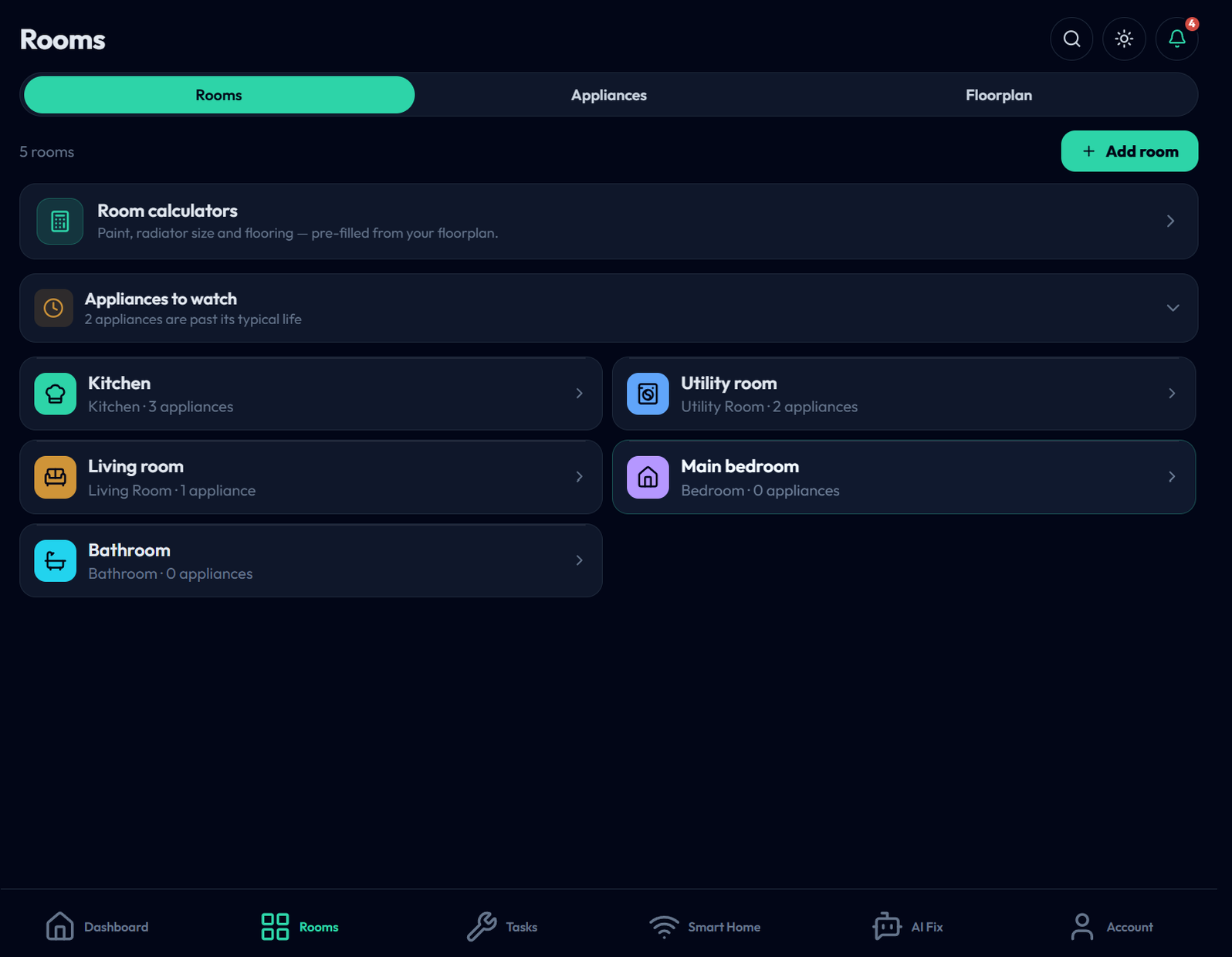Click the Add room button

1129,151
